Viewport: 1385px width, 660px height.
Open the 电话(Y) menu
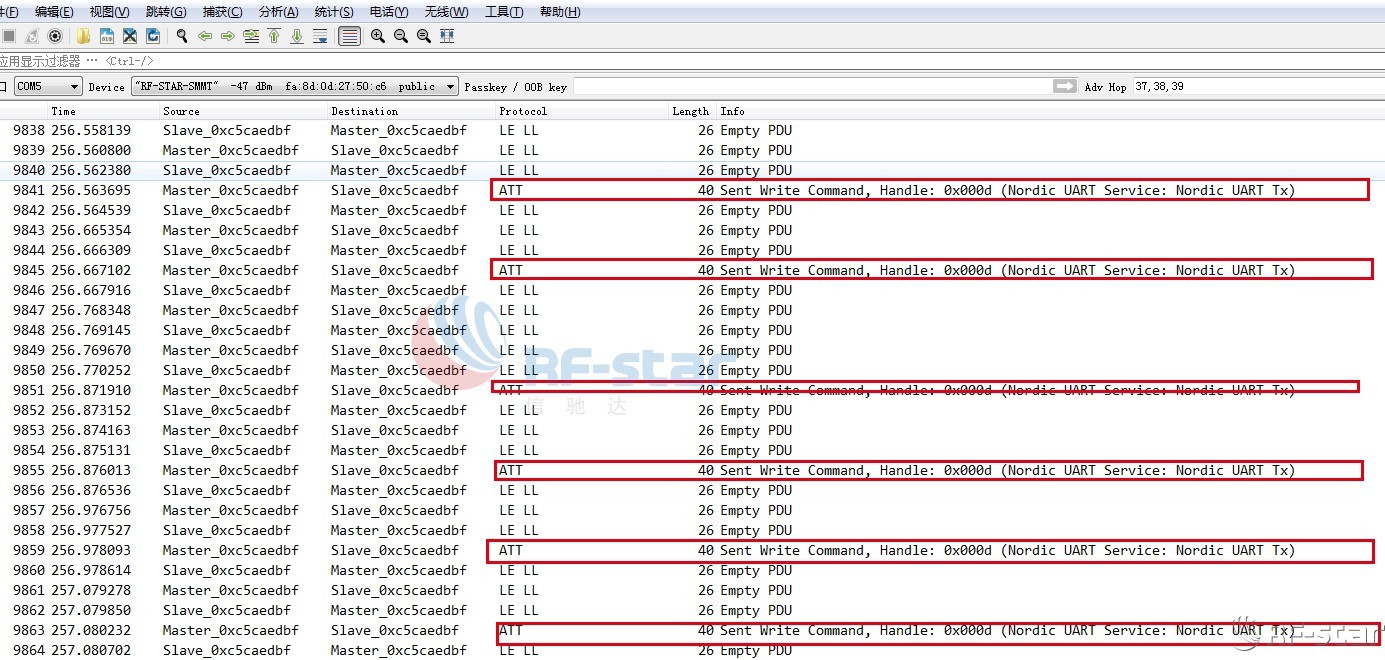(x=389, y=12)
